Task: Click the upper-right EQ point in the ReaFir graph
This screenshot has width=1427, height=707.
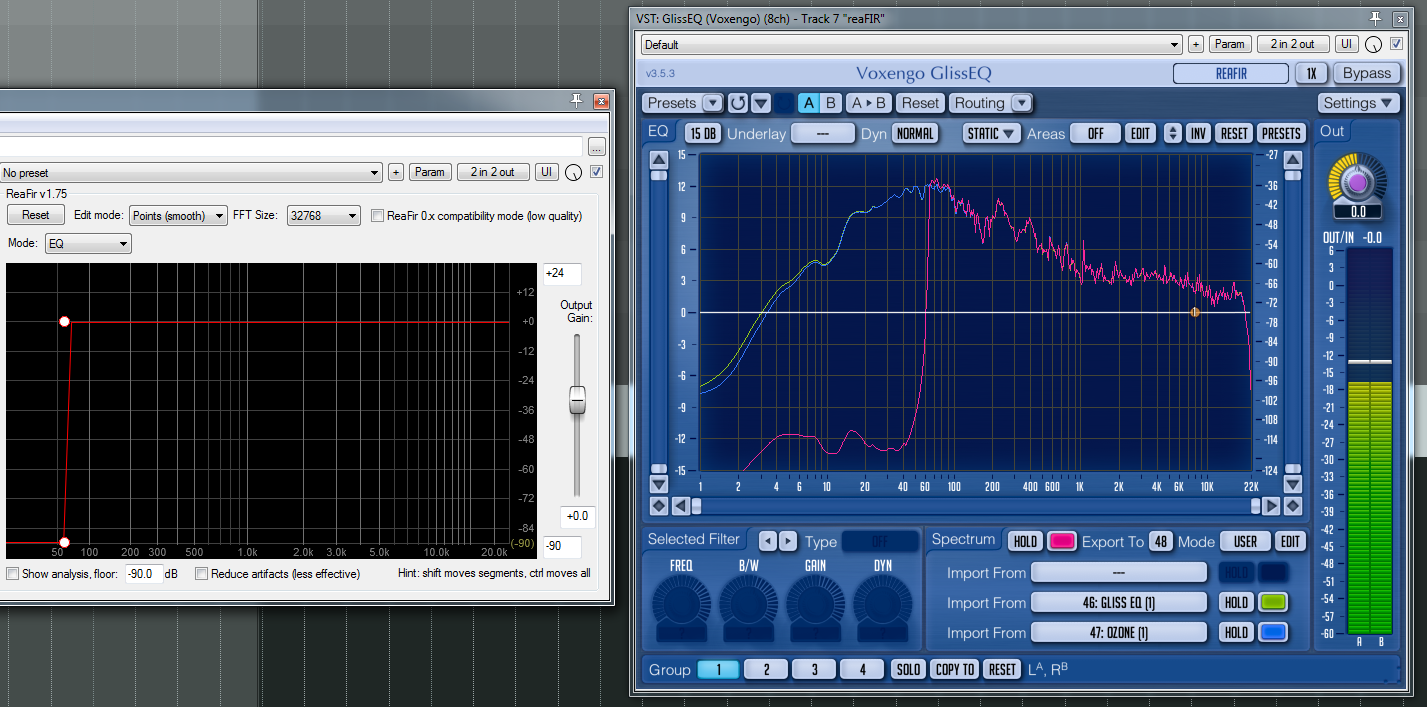Action: point(65,322)
